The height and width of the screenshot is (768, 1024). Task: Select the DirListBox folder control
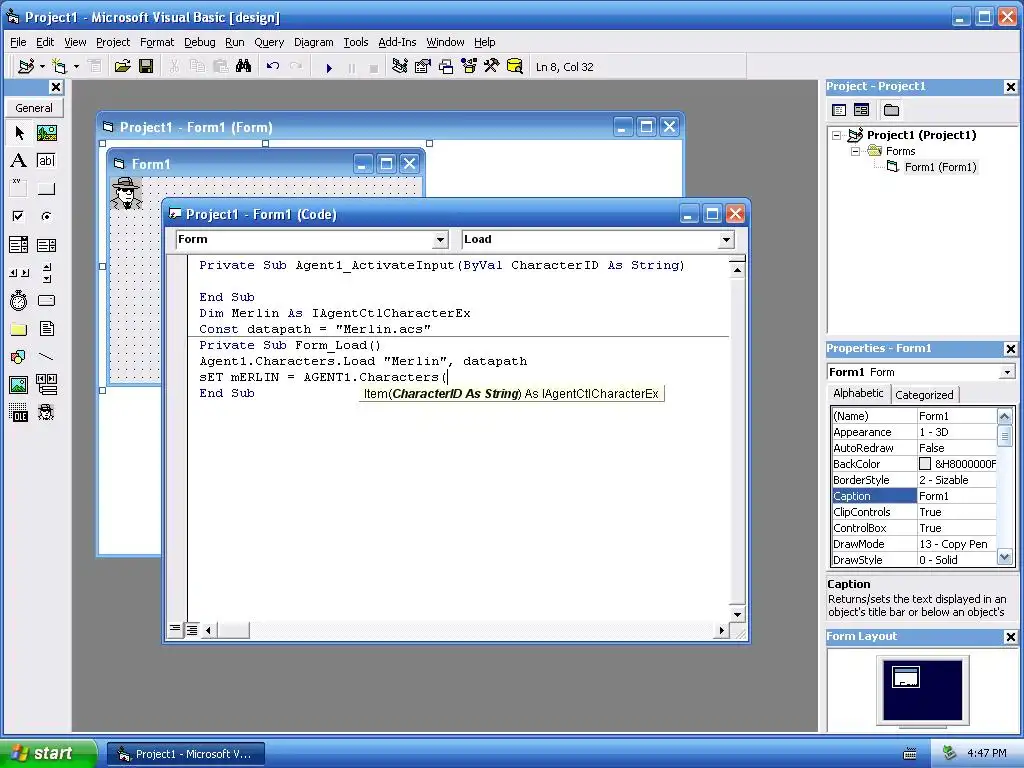tap(19, 328)
